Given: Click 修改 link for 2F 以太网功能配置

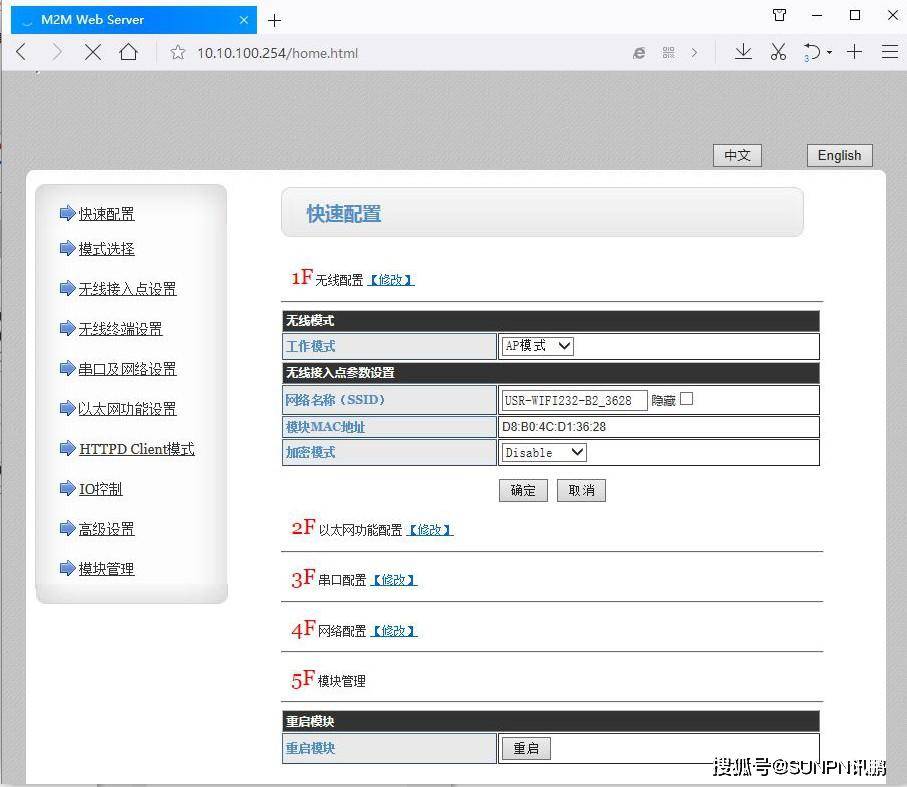Looking at the screenshot, I should 430,530.
